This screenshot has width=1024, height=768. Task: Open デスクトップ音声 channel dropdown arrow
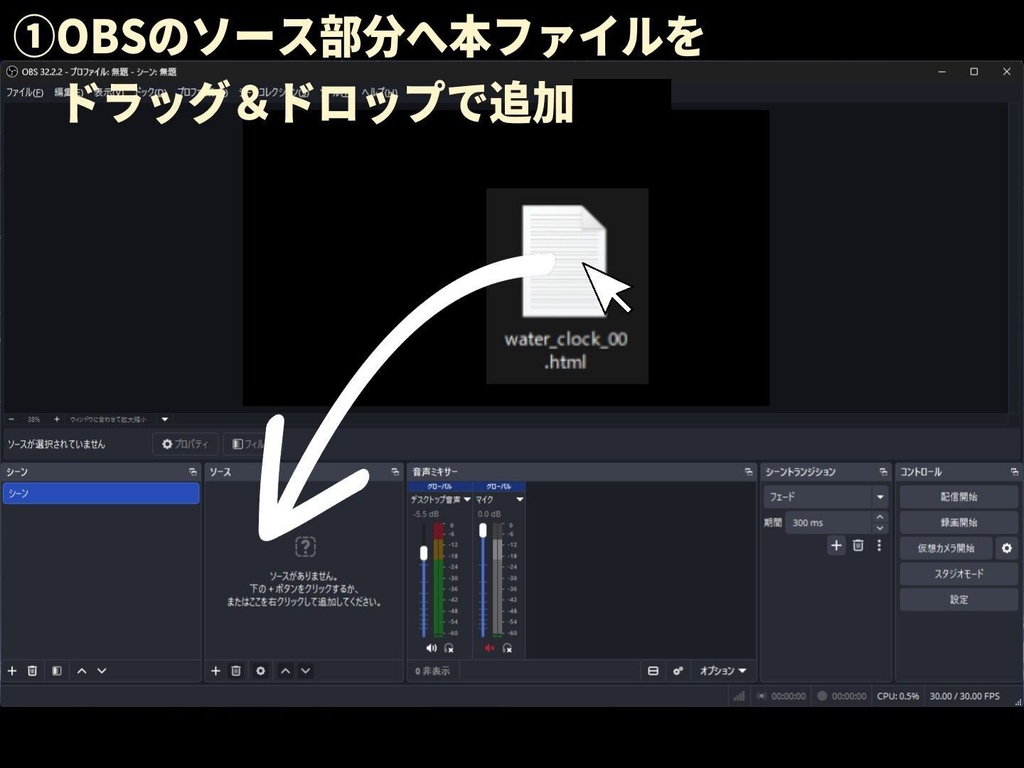[467, 500]
